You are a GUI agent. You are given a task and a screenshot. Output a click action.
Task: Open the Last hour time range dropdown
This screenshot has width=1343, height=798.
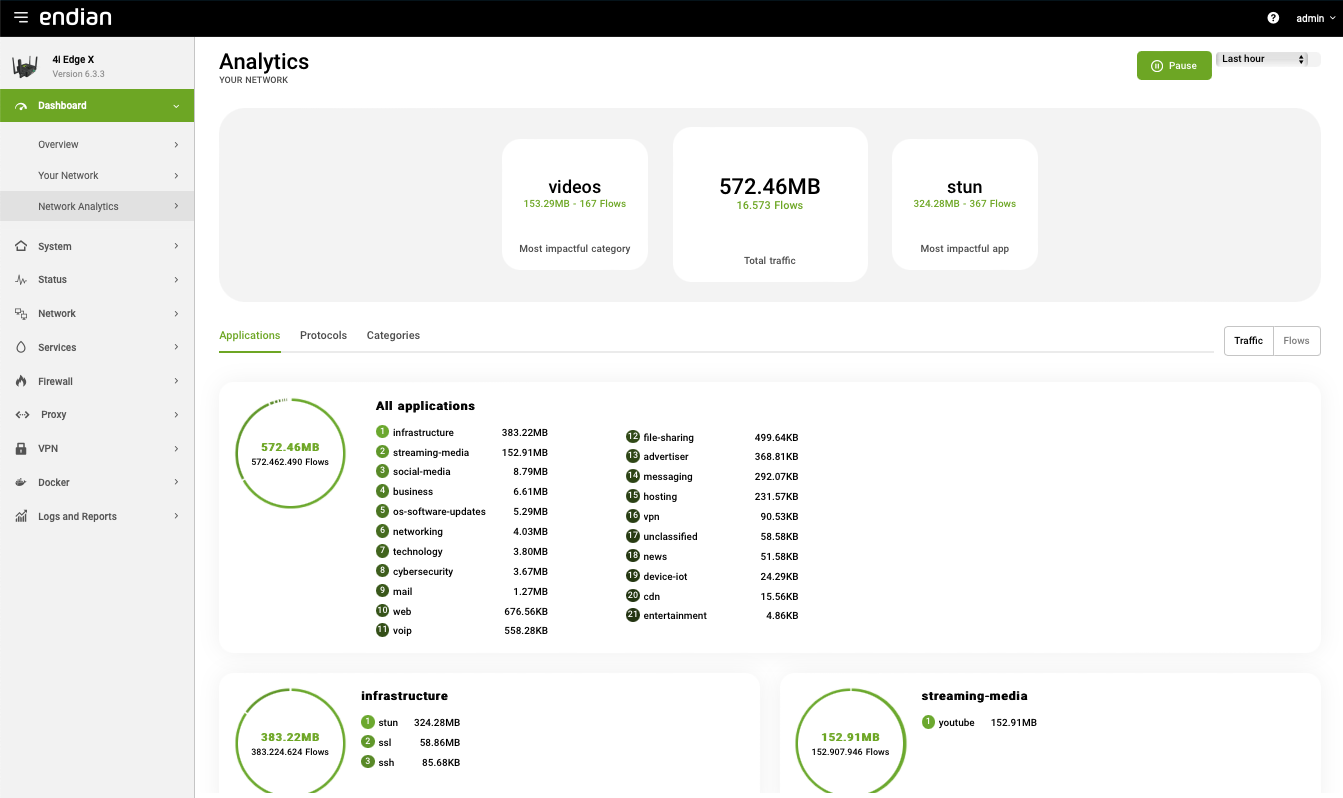pyautogui.click(x=1264, y=59)
